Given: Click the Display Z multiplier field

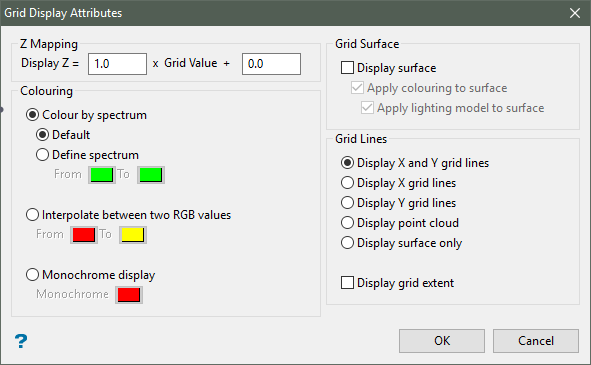Looking at the screenshot, I should click(117, 64).
